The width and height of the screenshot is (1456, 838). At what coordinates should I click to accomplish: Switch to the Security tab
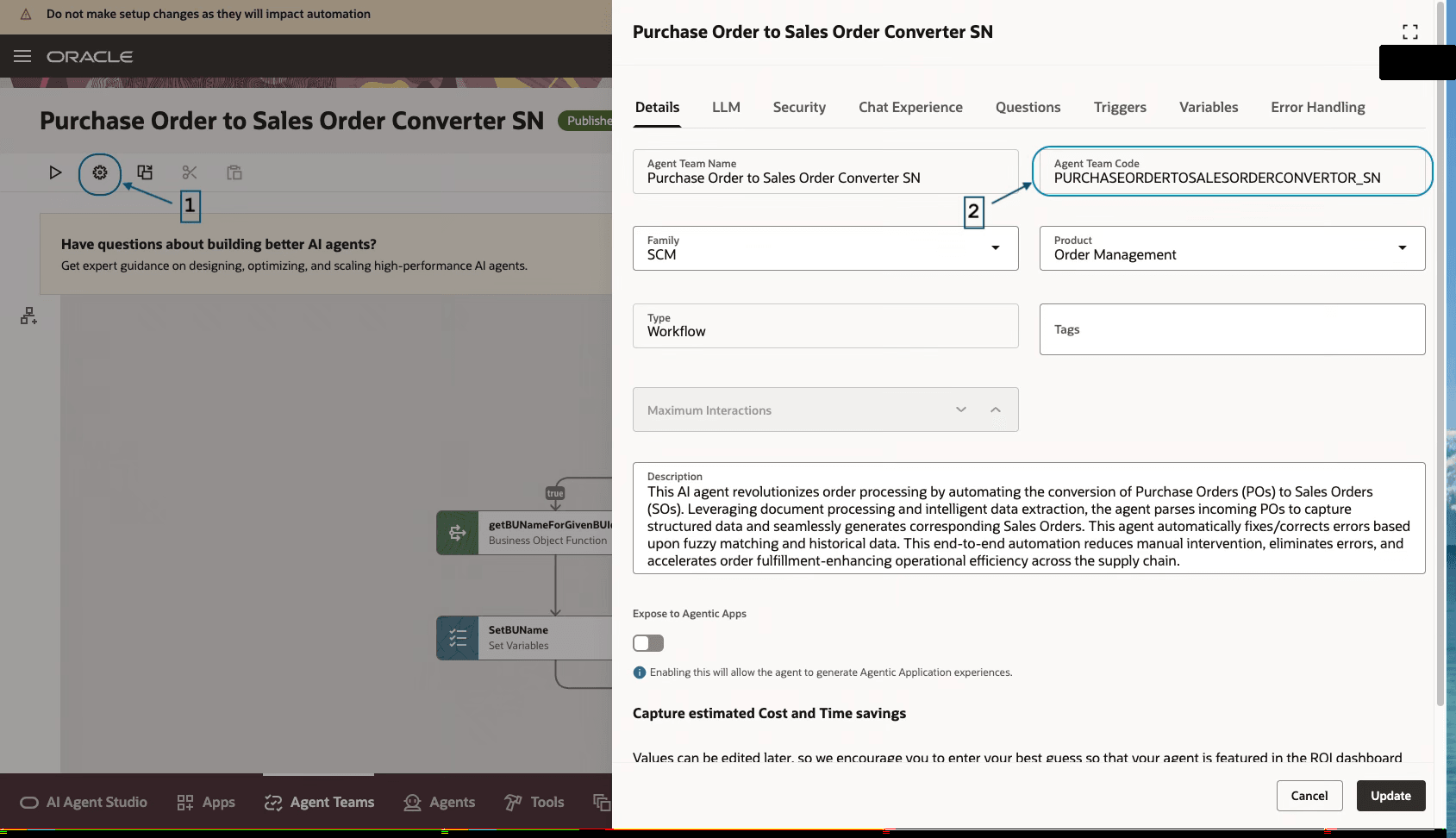click(799, 108)
